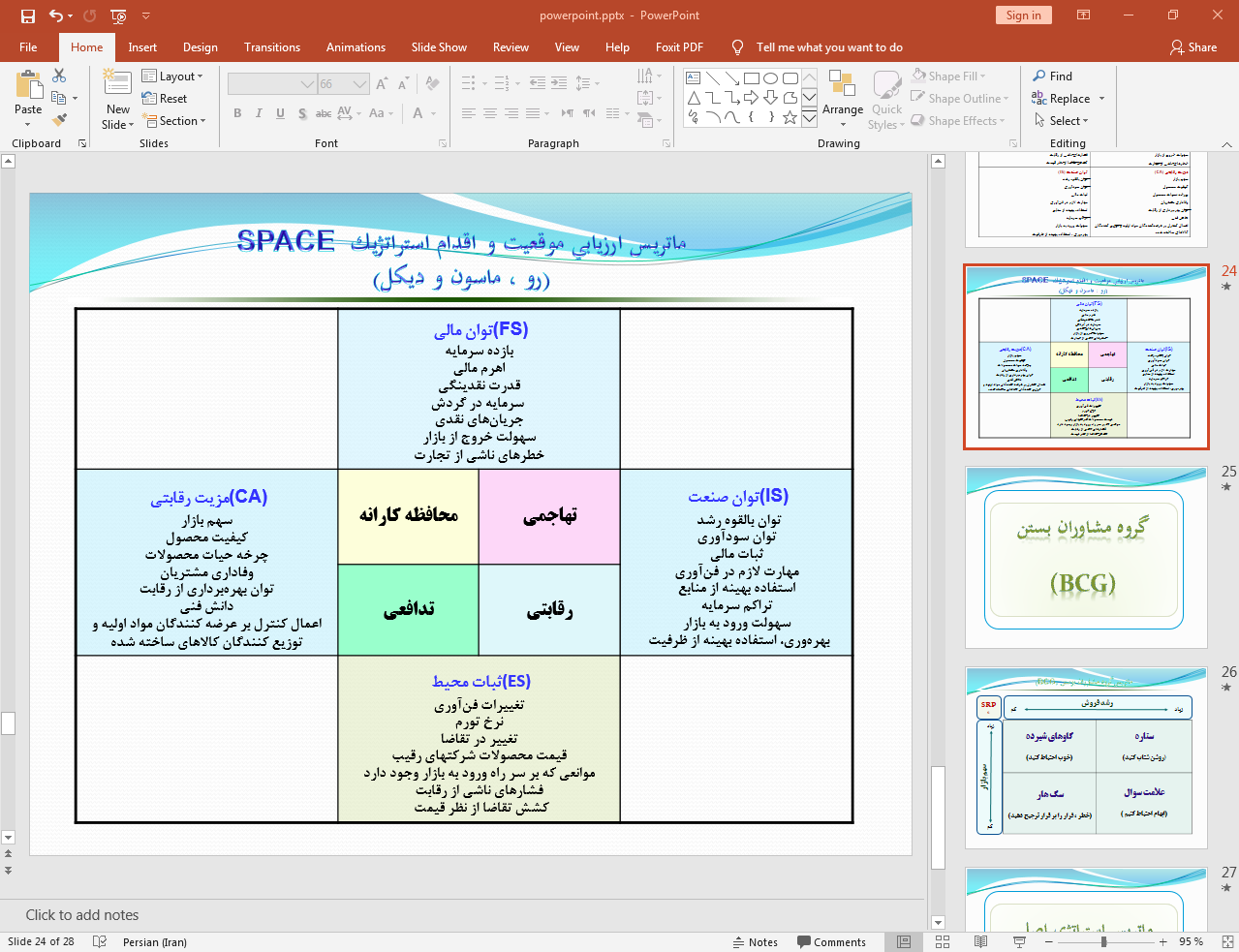Open the font name combo box

pyautogui.click(x=272, y=84)
